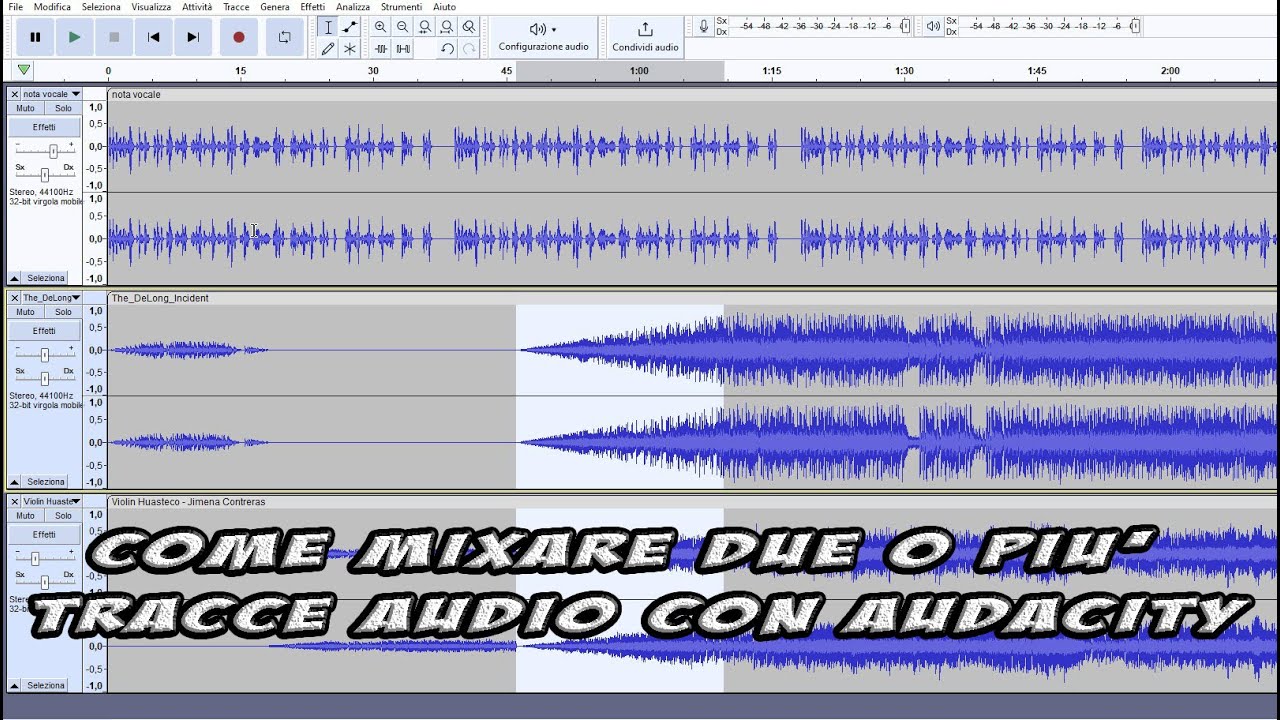Viewport: 1280px width, 720px height.
Task: Open the Effetti menu
Action: (312, 7)
